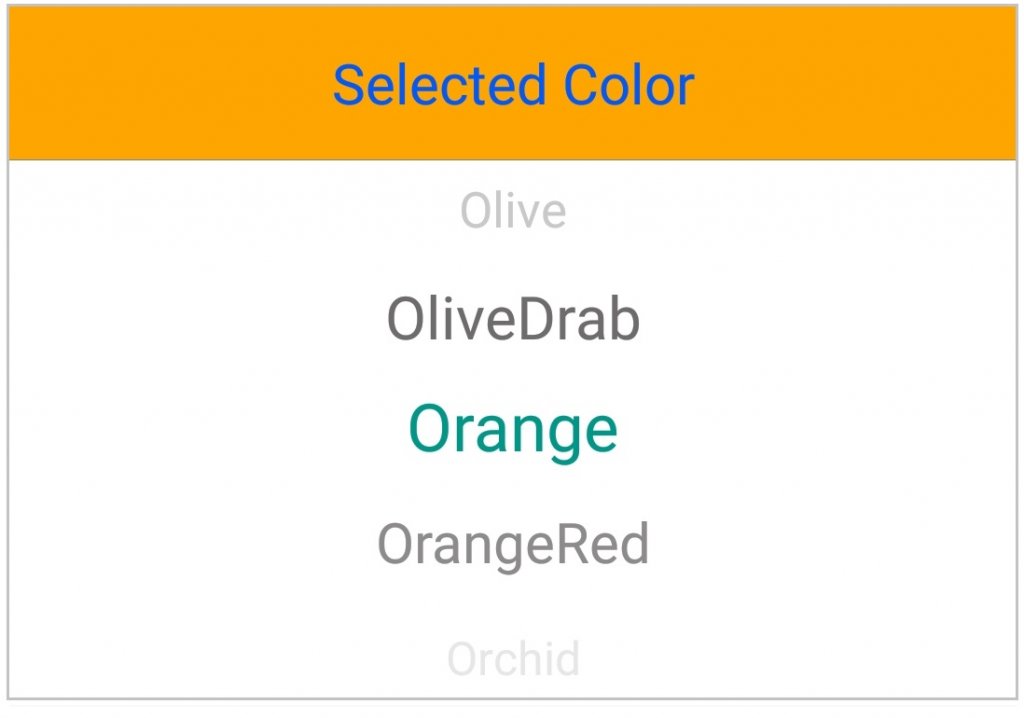Tap the teal highlighted Orange text
This screenshot has width=1024, height=718.
tap(513, 431)
